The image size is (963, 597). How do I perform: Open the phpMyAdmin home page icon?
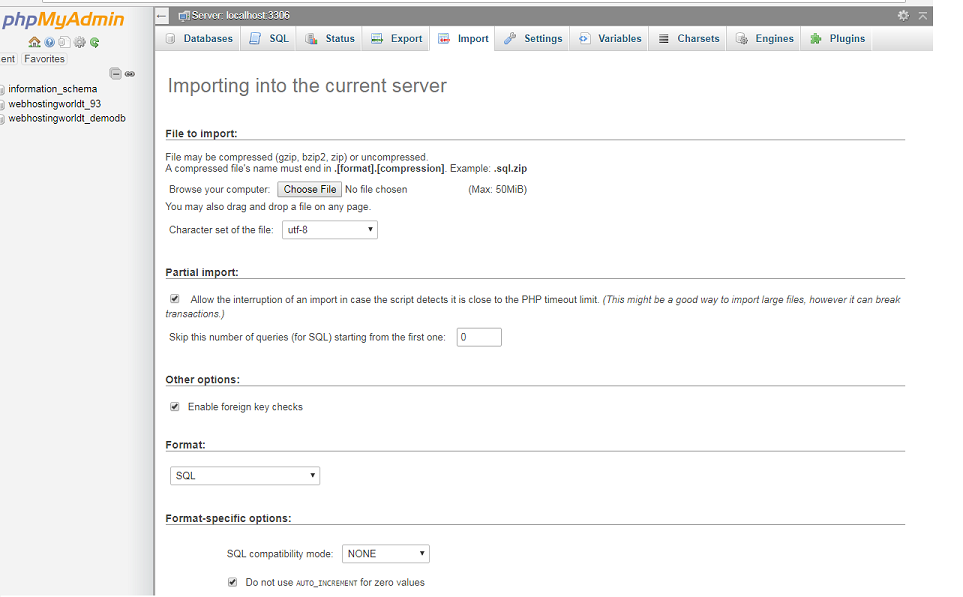pyautogui.click(x=34, y=43)
